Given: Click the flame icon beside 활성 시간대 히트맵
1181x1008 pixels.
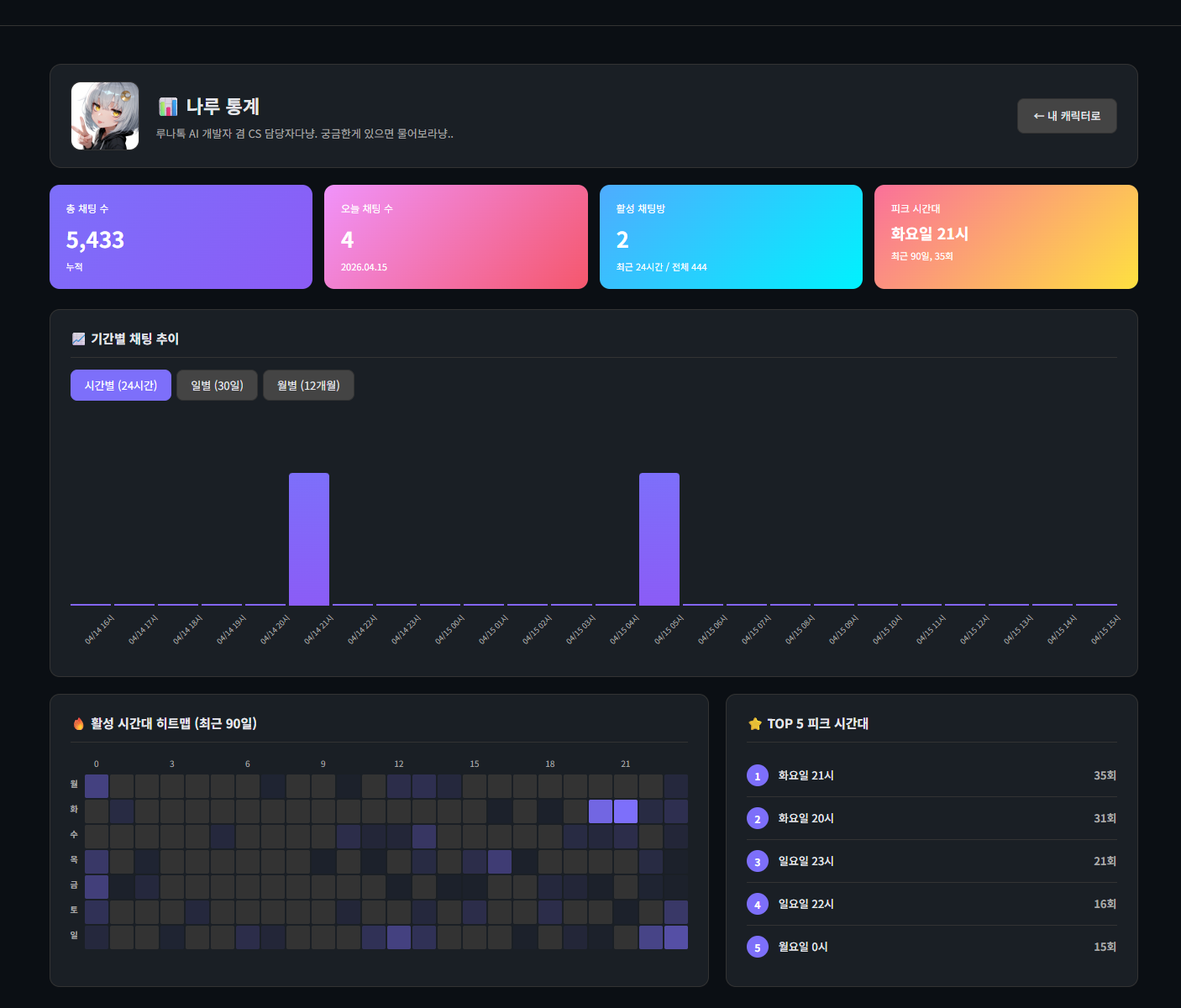Looking at the screenshot, I should tap(79, 723).
